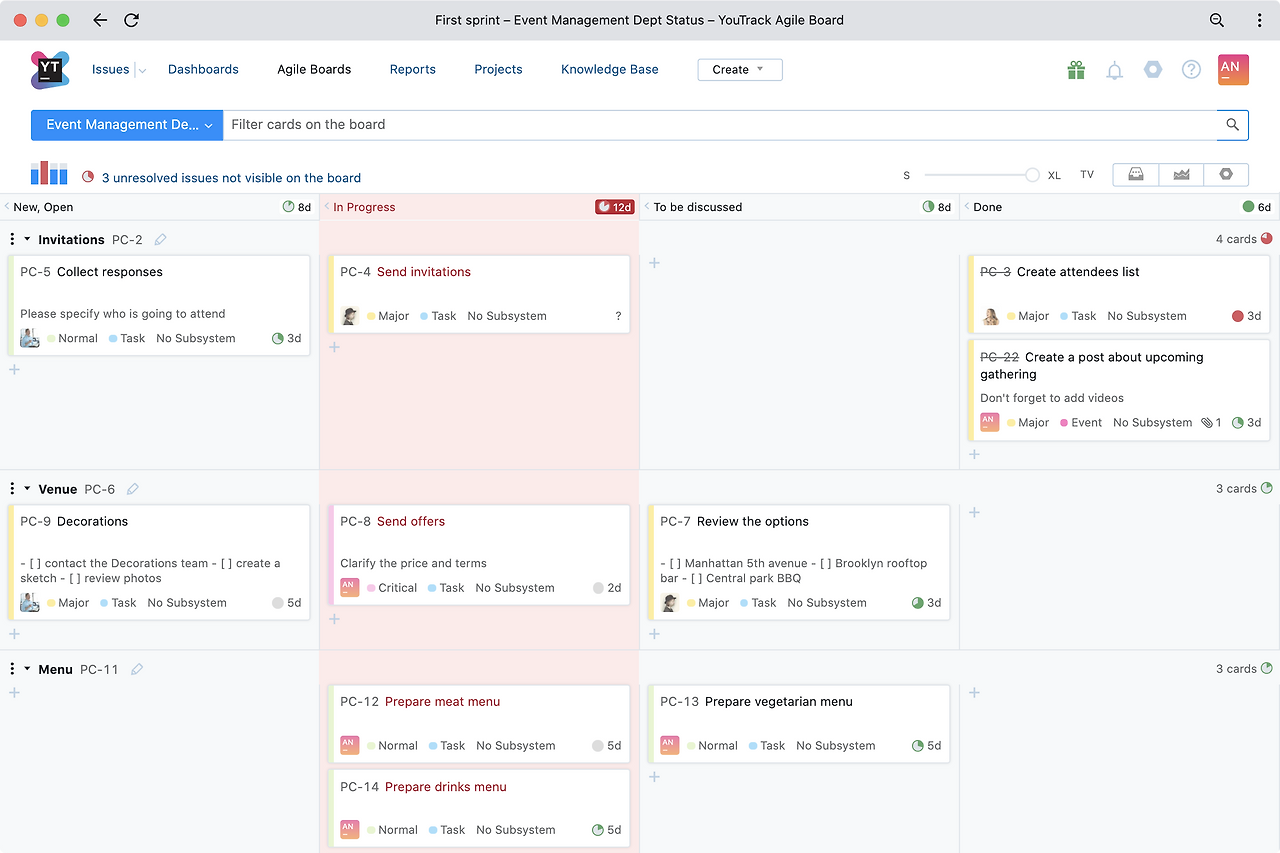Image resolution: width=1280 pixels, height=853 pixels.
Task: Click the sprint bar chart icon
Action: (49, 173)
